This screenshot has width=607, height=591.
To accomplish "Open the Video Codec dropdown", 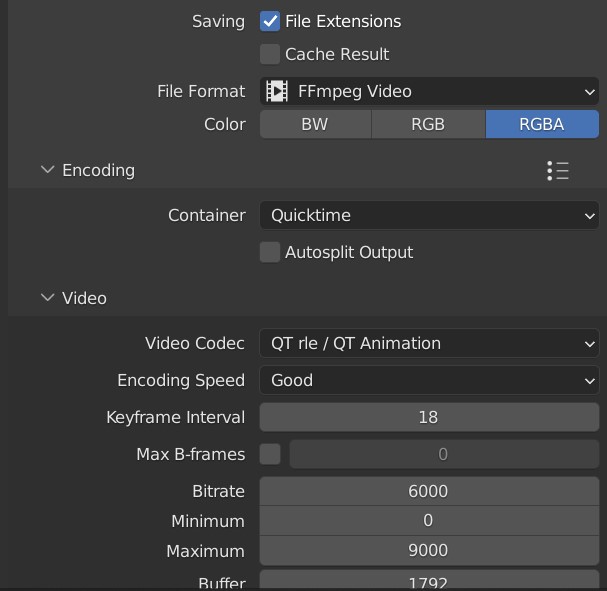I will click(x=429, y=343).
